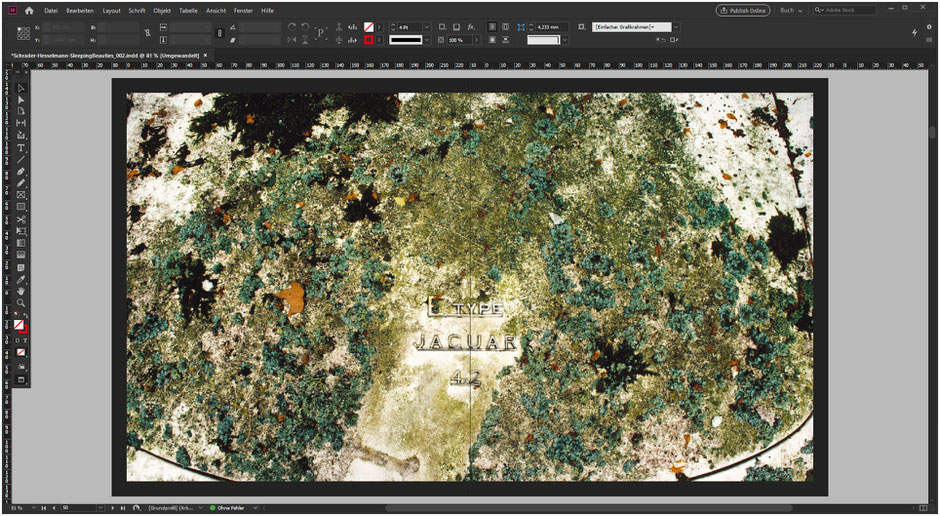
Task: Select the Note tool
Action: [x=21, y=267]
